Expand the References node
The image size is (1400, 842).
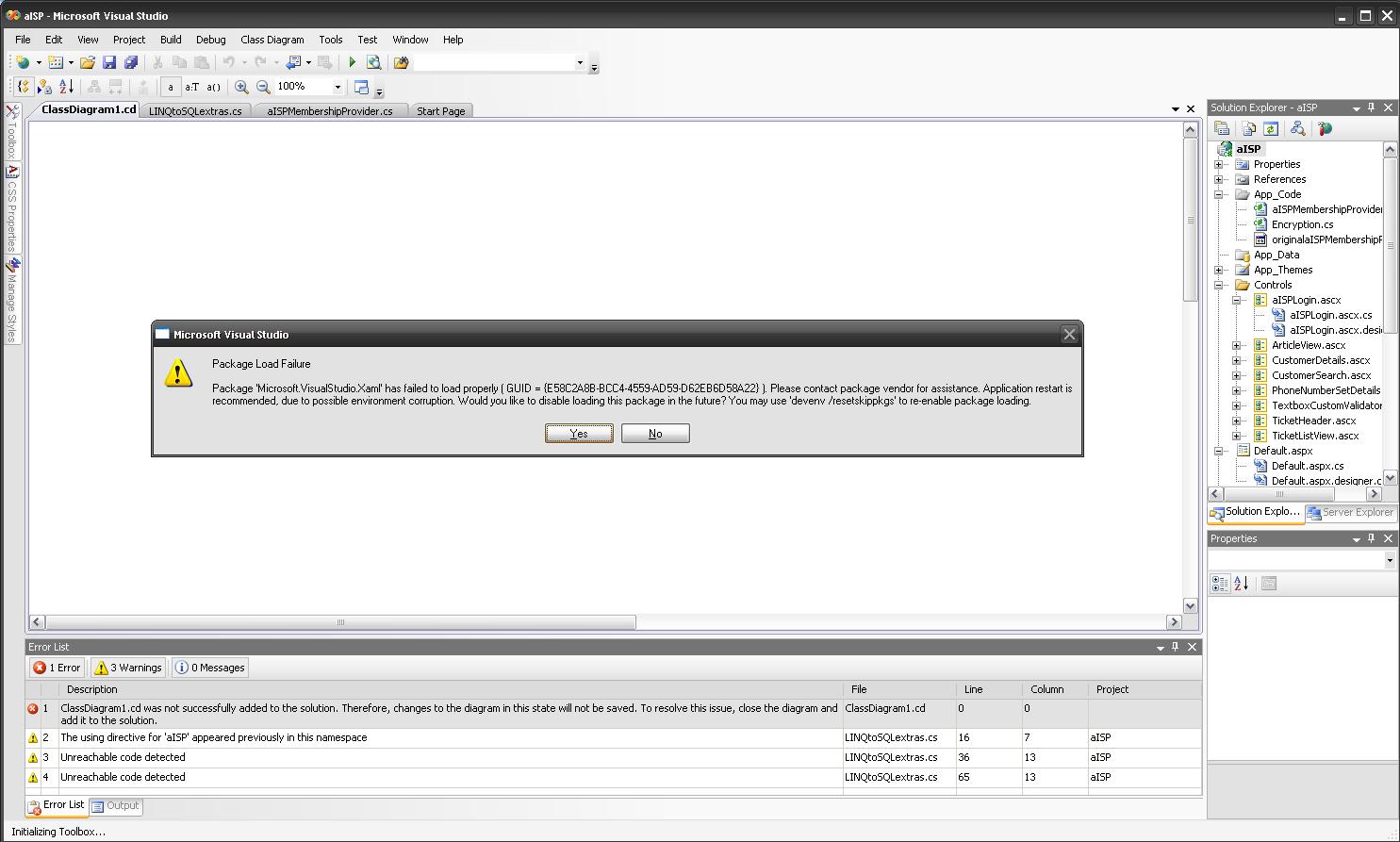(1219, 179)
